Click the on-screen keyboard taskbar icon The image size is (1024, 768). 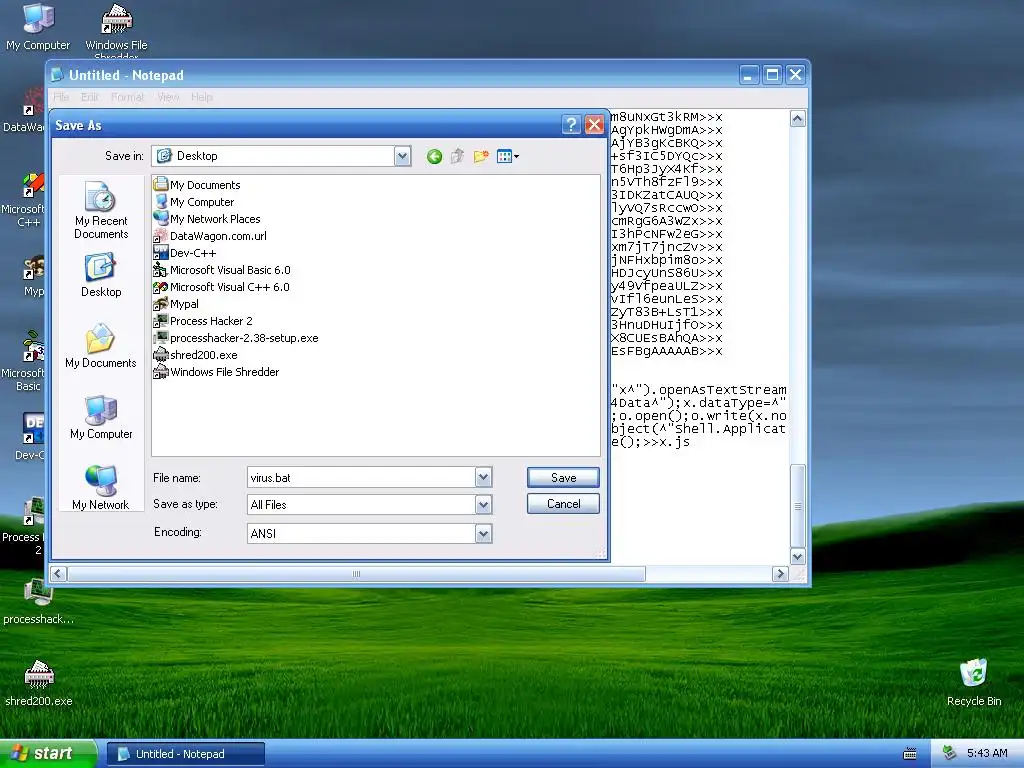[x=910, y=754]
